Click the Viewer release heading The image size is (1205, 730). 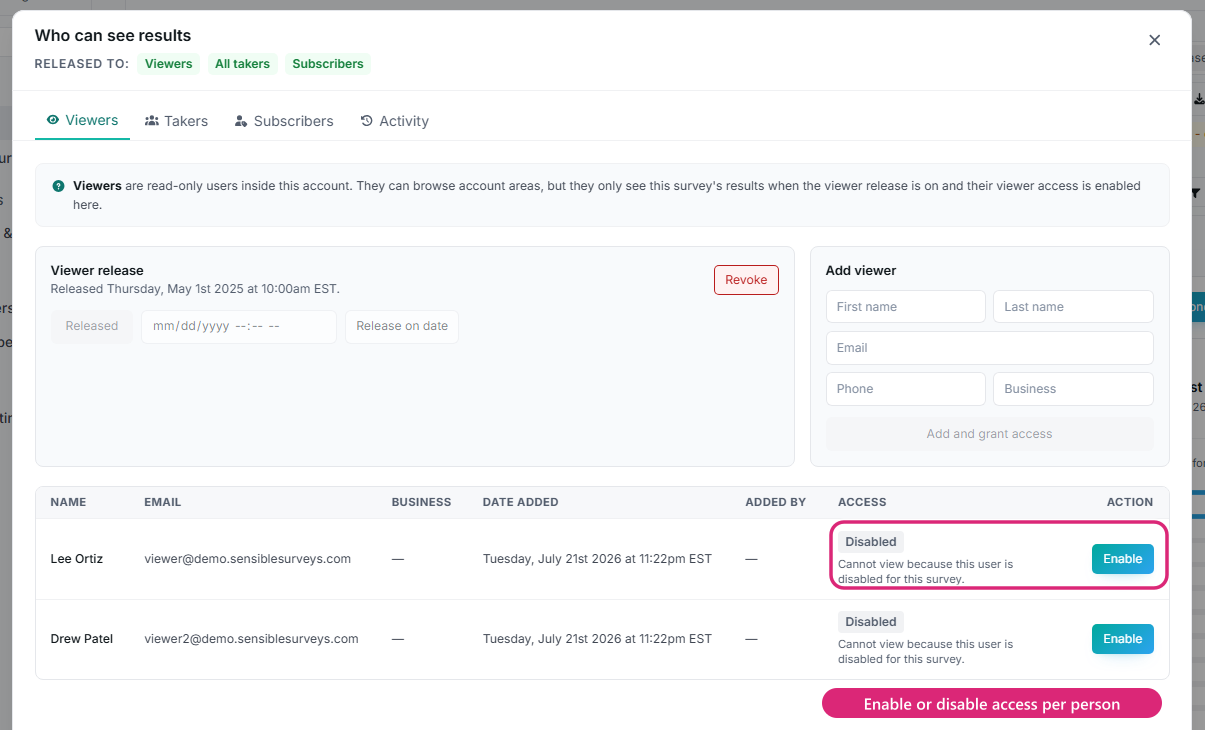97,271
